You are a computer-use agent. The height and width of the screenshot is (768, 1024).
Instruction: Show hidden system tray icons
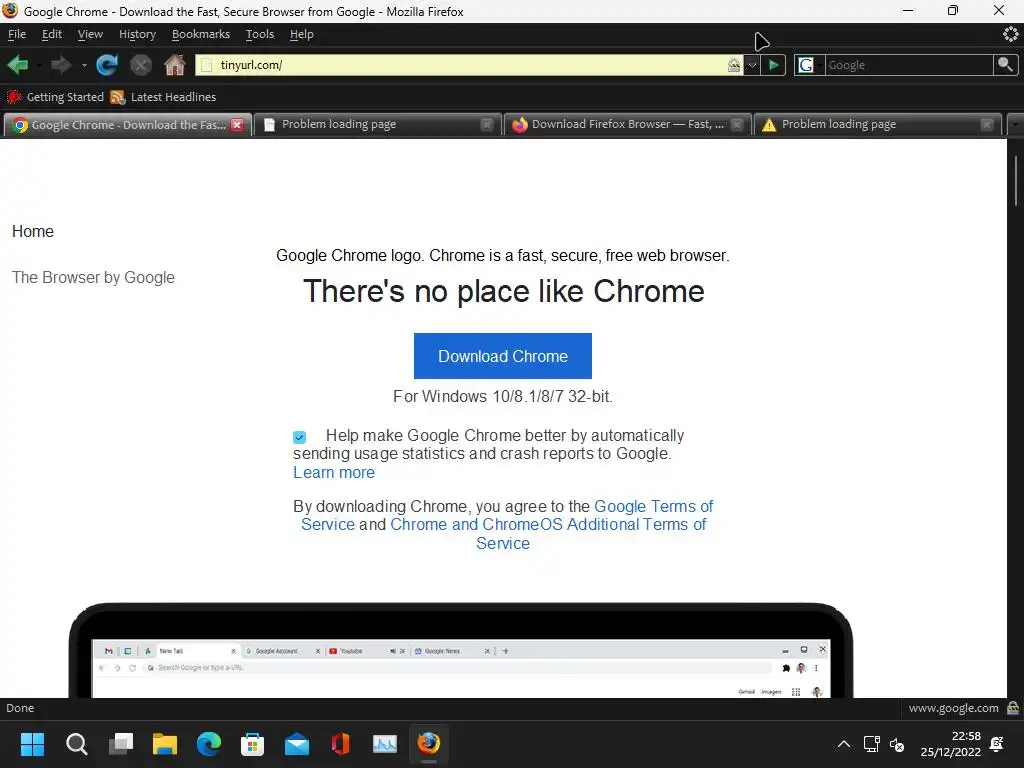[x=844, y=744]
